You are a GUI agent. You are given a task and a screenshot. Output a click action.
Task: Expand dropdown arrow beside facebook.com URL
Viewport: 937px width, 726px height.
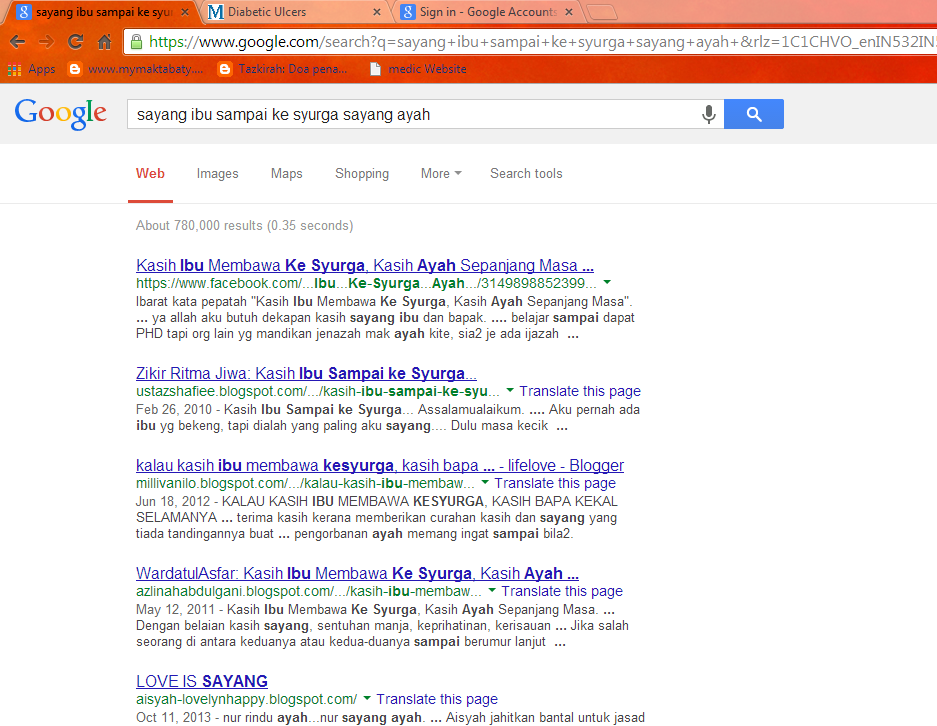(607, 282)
